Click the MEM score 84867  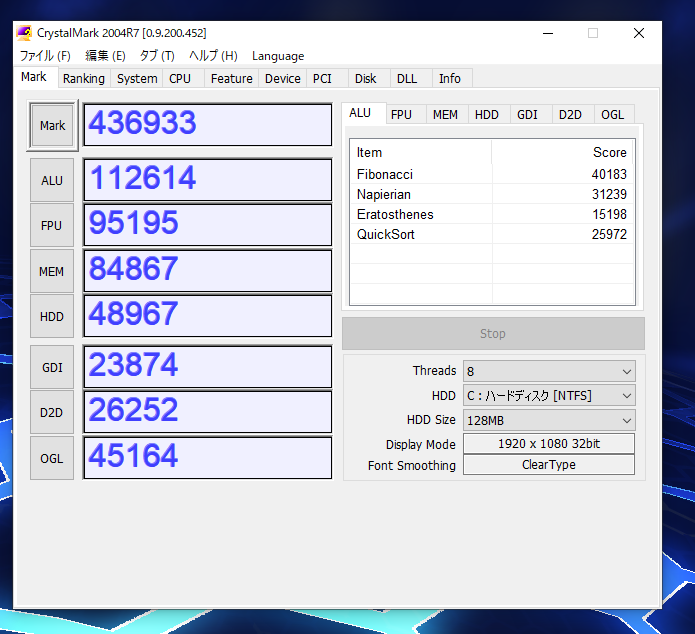(207, 271)
